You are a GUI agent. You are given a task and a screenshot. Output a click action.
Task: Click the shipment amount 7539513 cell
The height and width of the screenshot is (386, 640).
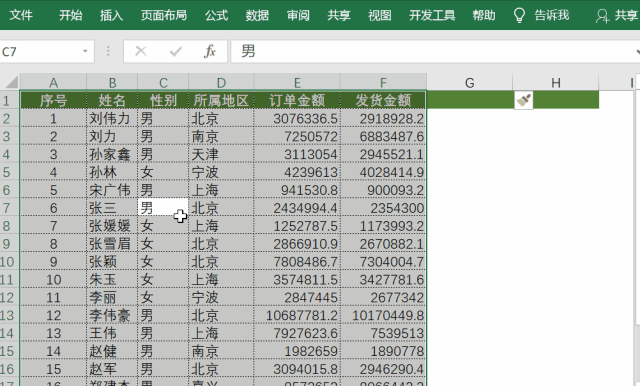383,333
